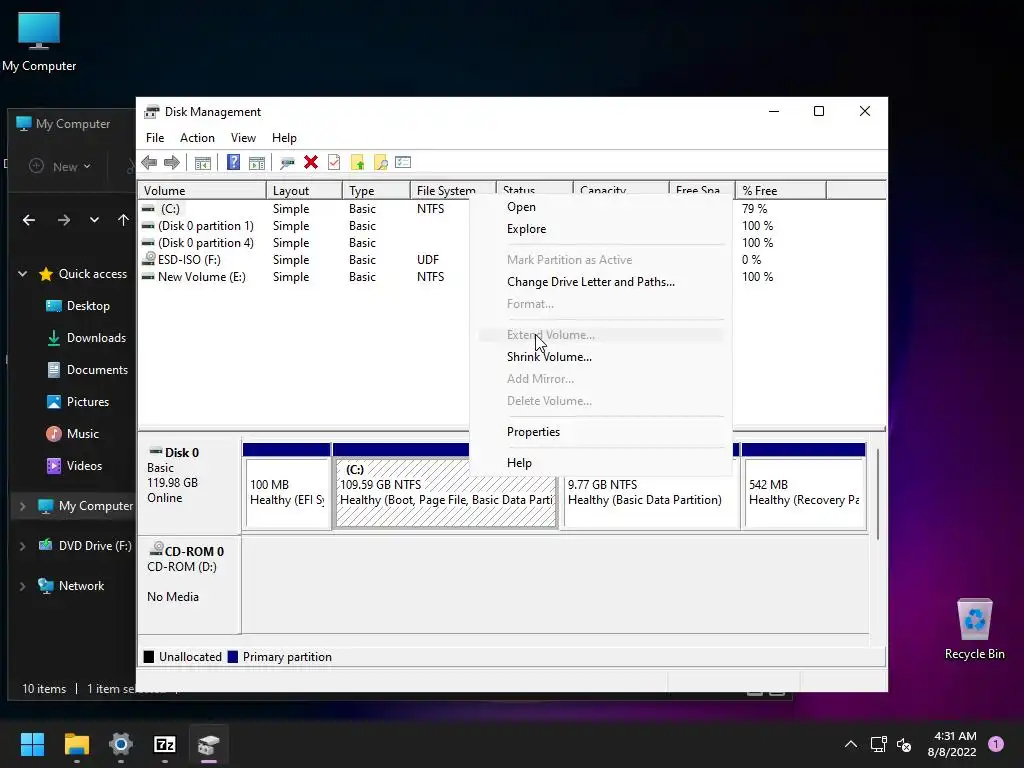This screenshot has width=1024, height=768.
Task: Click the Disk 0 label panel
Action: pyautogui.click(x=189, y=486)
